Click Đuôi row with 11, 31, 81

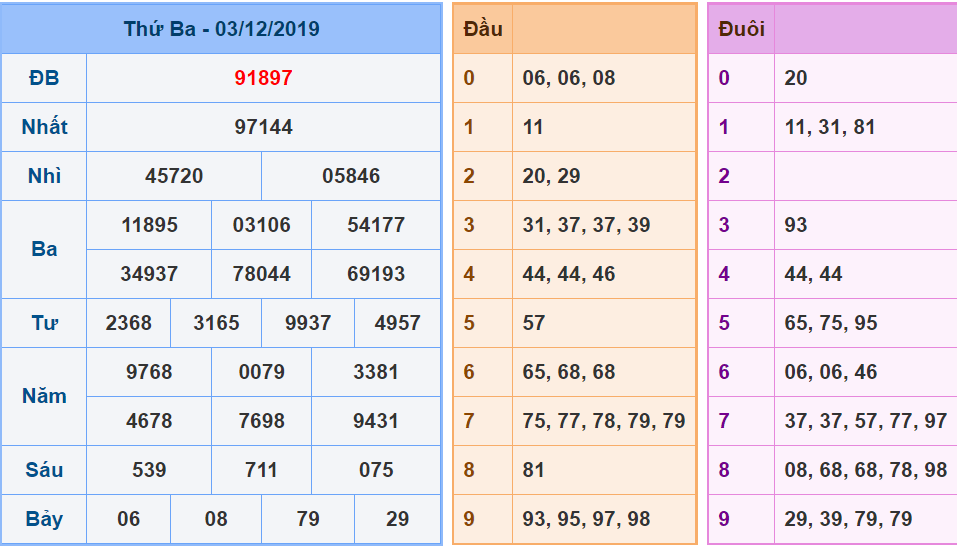[x=830, y=127]
